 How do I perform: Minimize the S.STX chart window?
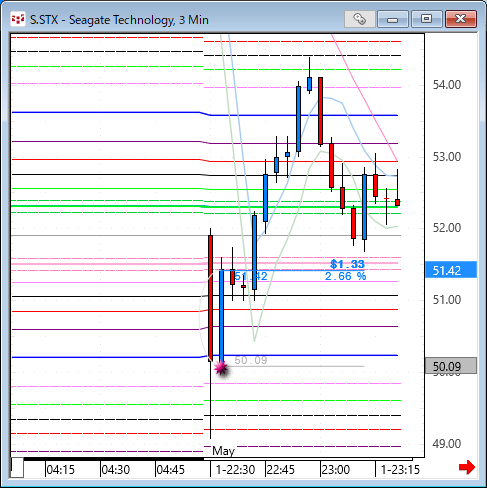click(x=393, y=19)
